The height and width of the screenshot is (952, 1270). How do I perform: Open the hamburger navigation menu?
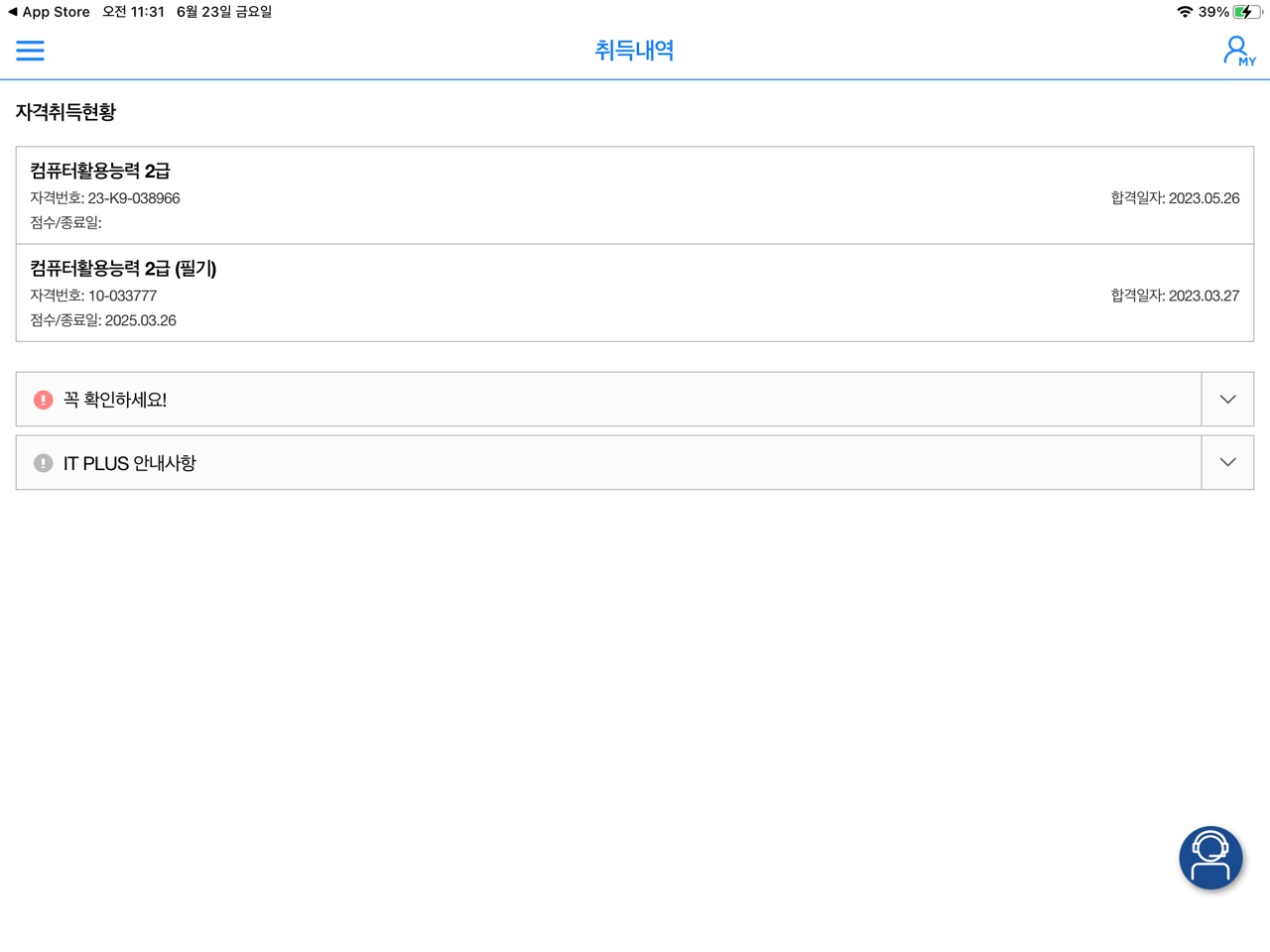[x=30, y=51]
